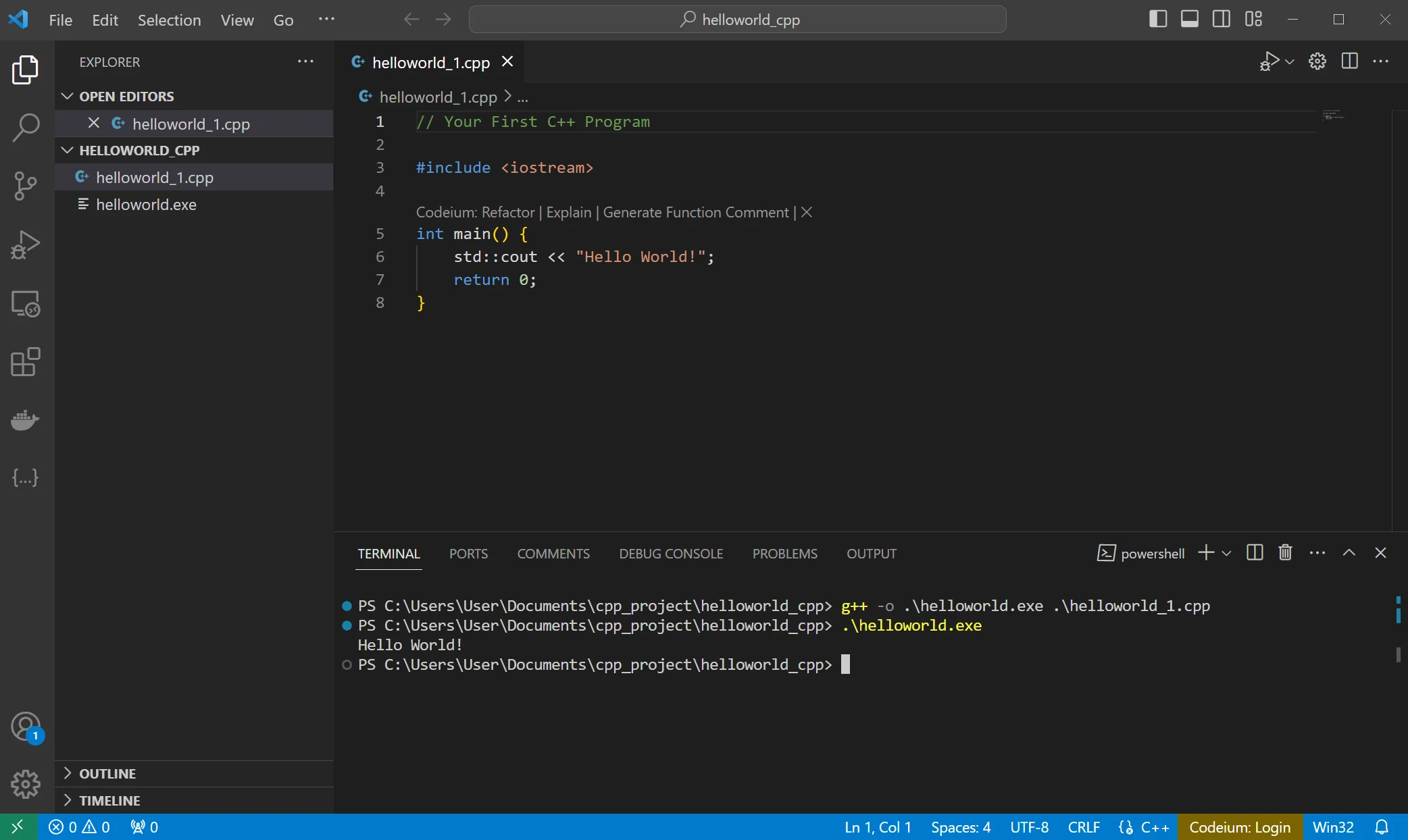Expand the Timeline section

pyautogui.click(x=109, y=801)
